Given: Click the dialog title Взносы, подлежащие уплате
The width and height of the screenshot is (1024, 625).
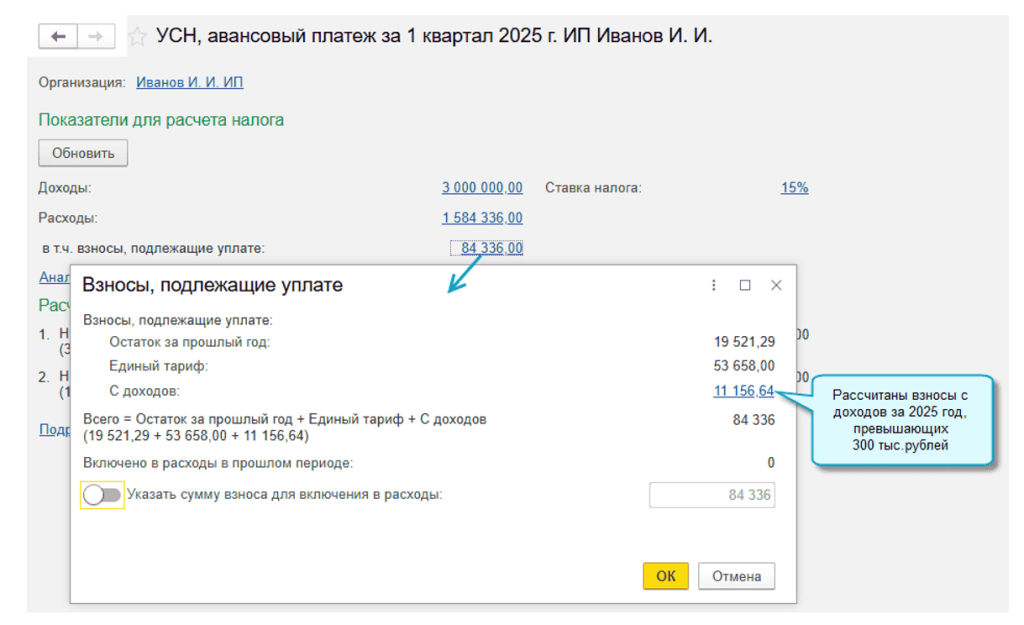Looking at the screenshot, I should [x=212, y=285].
